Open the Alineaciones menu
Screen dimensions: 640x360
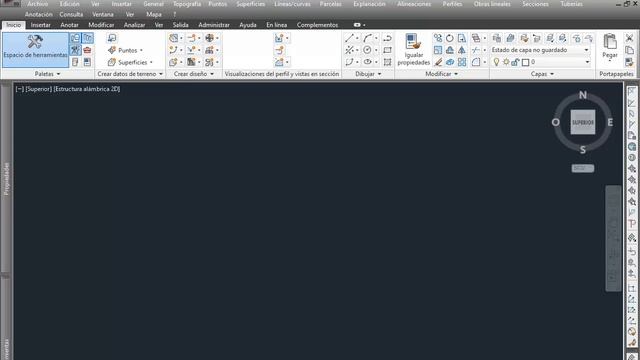click(x=414, y=4)
